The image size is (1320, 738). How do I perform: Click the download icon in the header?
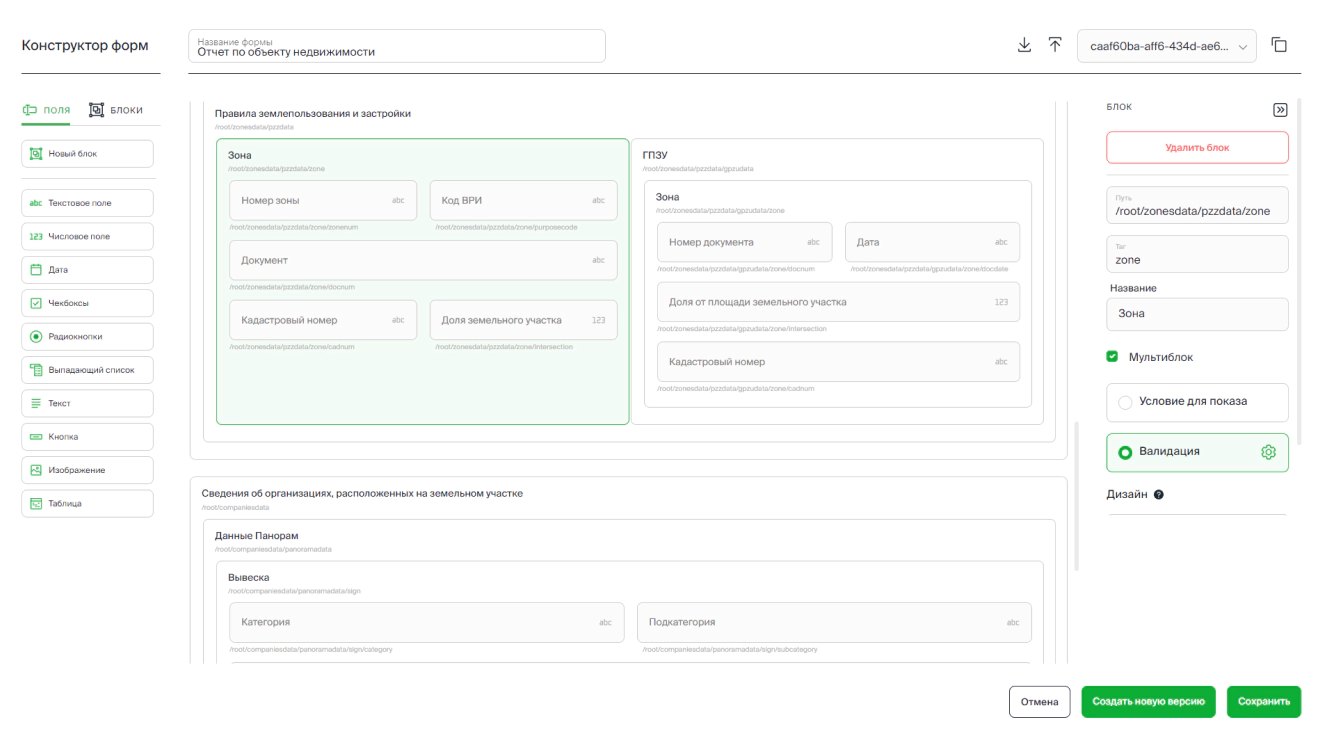click(x=1024, y=45)
